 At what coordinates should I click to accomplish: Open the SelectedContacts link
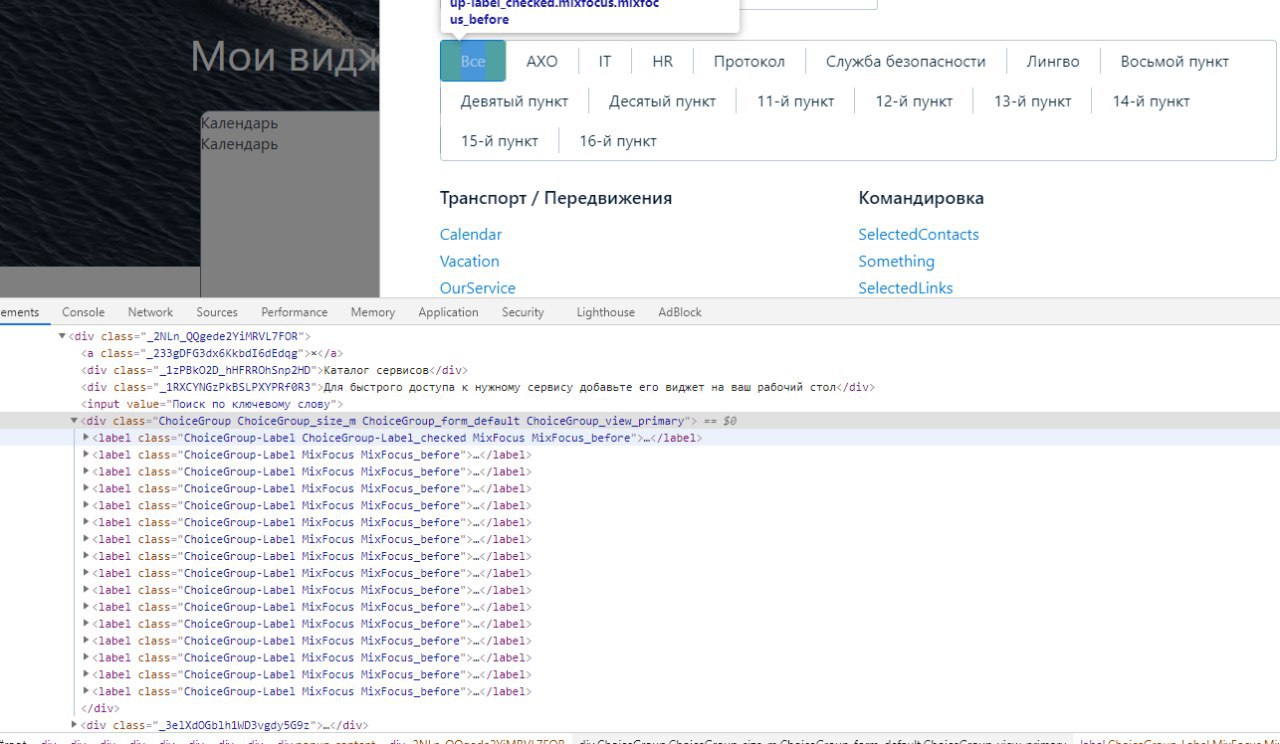pyautogui.click(x=918, y=234)
